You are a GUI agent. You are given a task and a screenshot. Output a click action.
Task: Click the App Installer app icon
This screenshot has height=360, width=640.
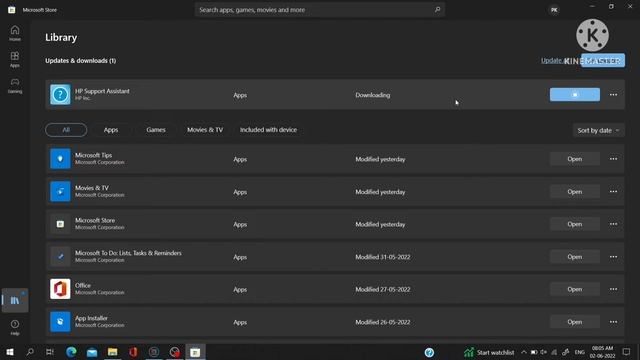[60, 322]
